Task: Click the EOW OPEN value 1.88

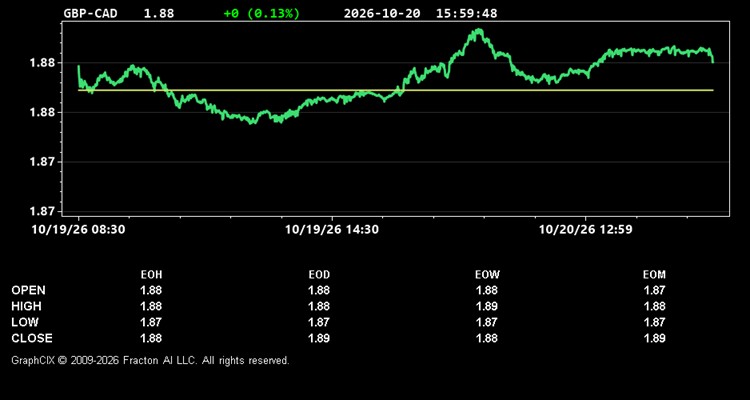Action: (x=487, y=290)
